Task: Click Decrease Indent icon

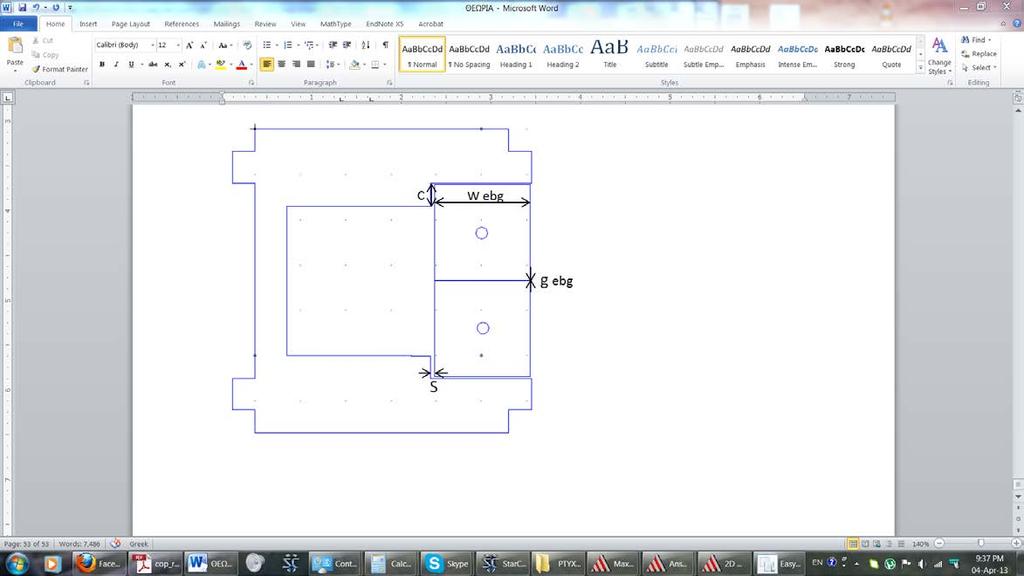Action: pyautogui.click(x=332, y=44)
